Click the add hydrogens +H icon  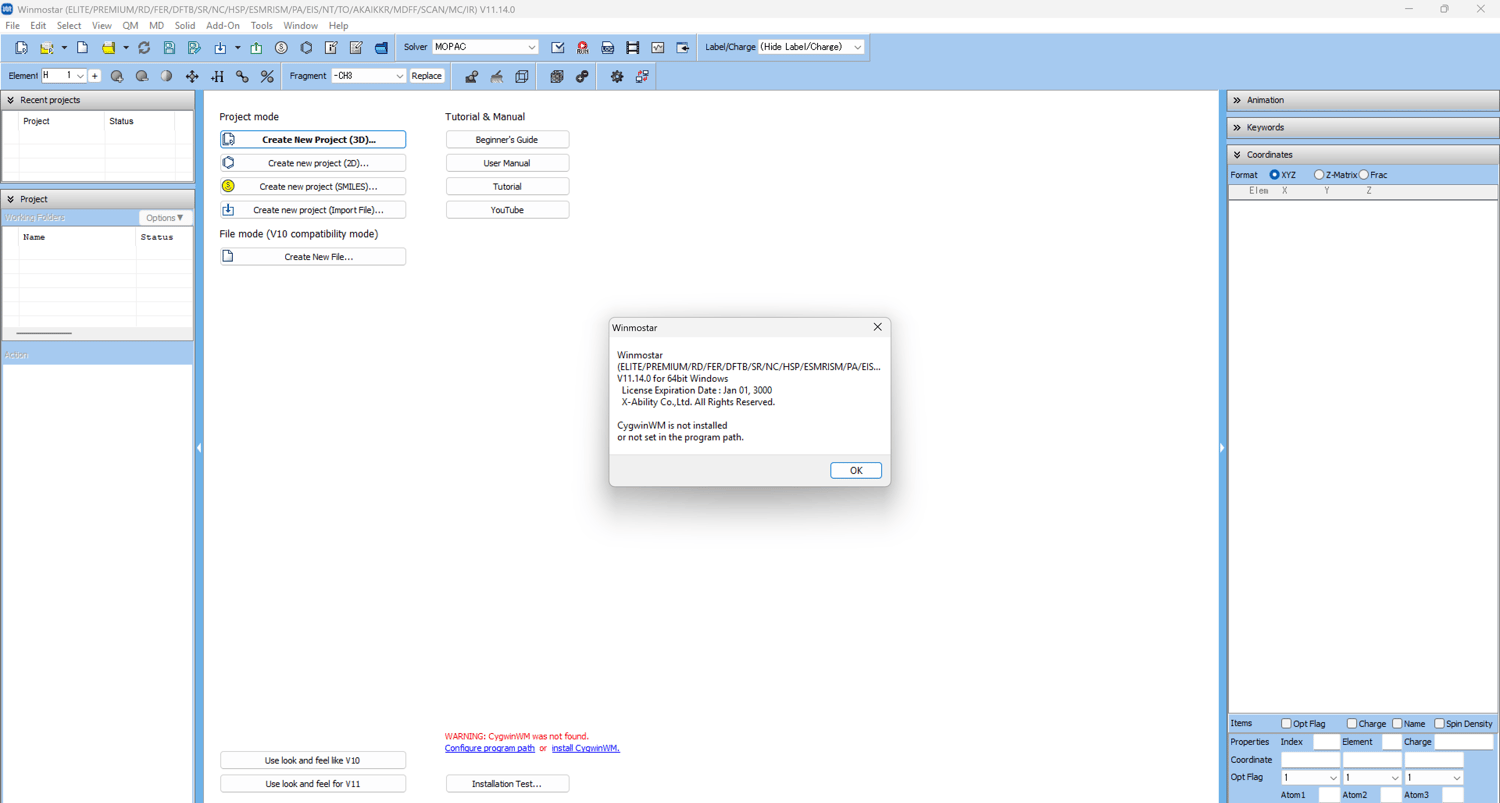click(x=217, y=76)
